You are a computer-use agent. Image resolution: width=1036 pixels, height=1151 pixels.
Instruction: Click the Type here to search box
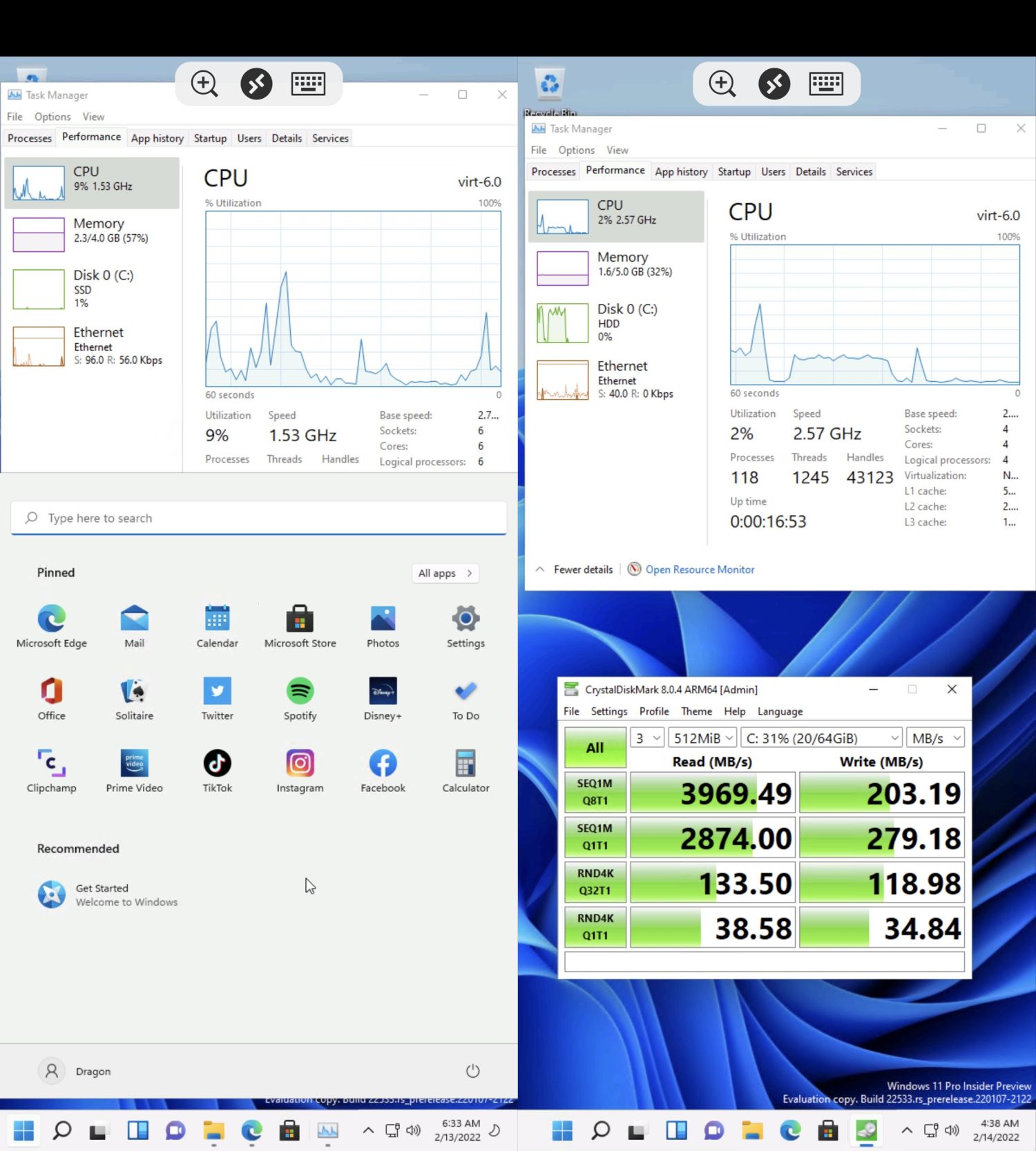coord(259,518)
